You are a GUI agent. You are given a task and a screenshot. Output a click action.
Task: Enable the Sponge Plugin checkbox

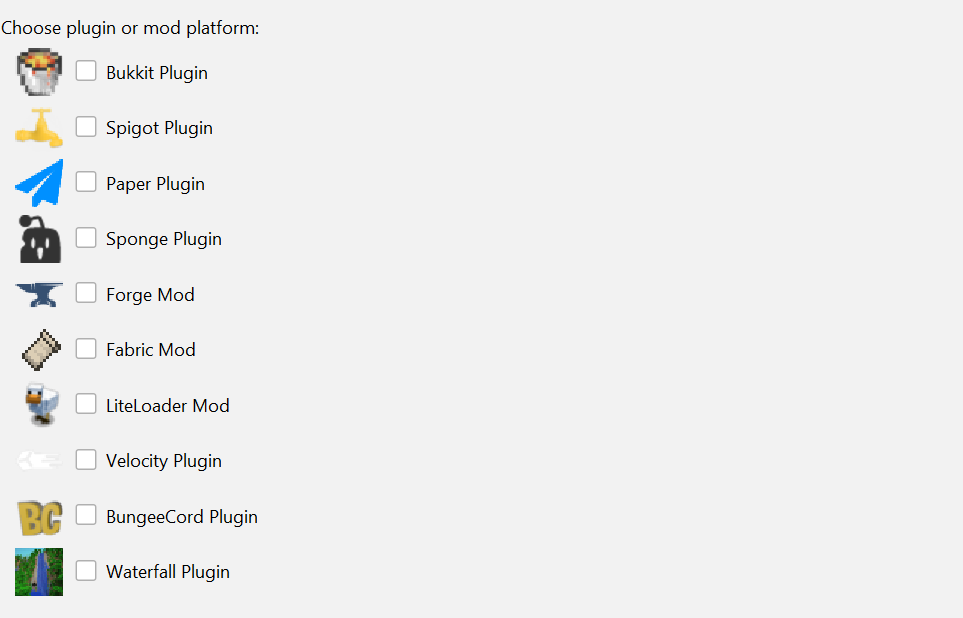tap(86, 238)
